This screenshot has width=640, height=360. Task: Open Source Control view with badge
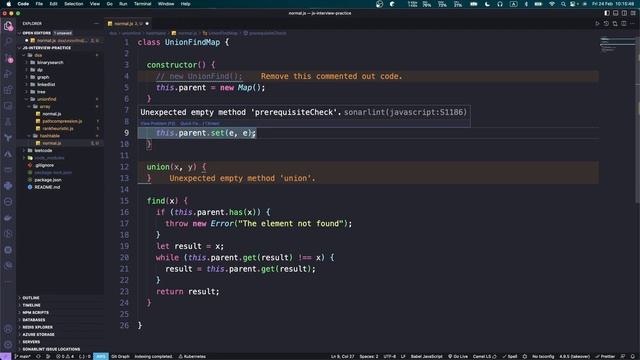coord(8,58)
